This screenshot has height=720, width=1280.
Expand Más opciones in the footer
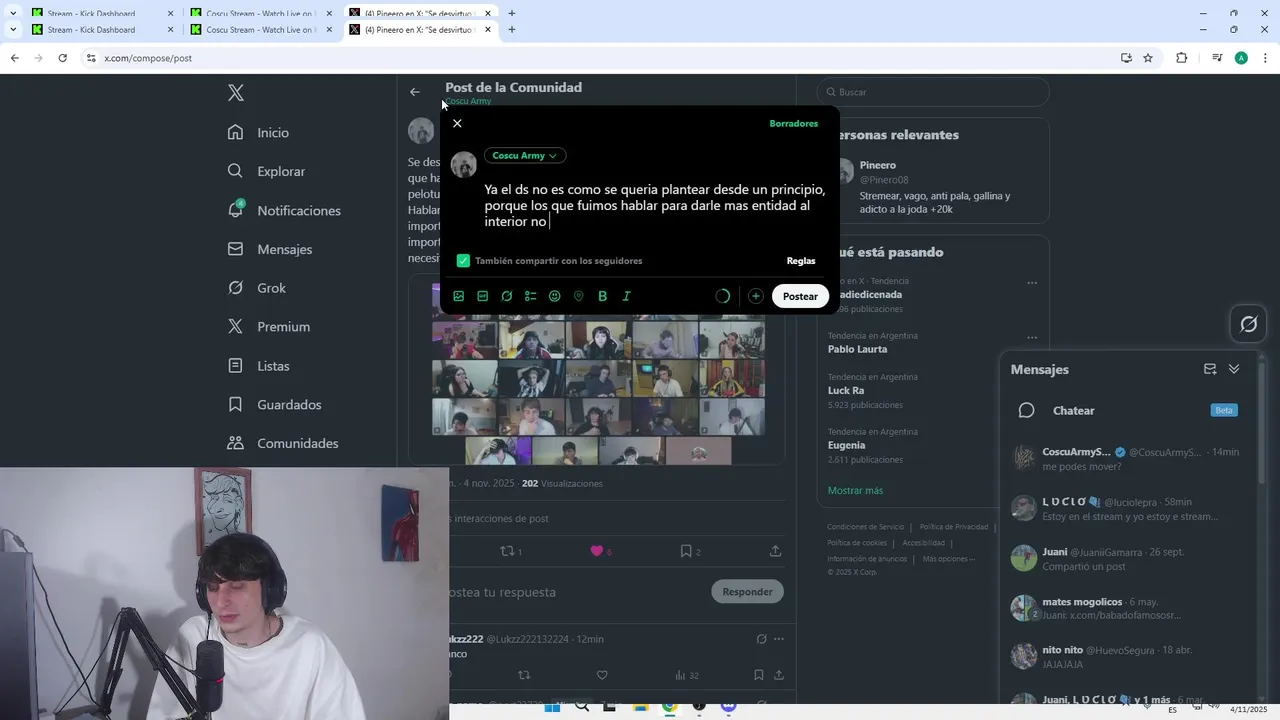point(948,559)
